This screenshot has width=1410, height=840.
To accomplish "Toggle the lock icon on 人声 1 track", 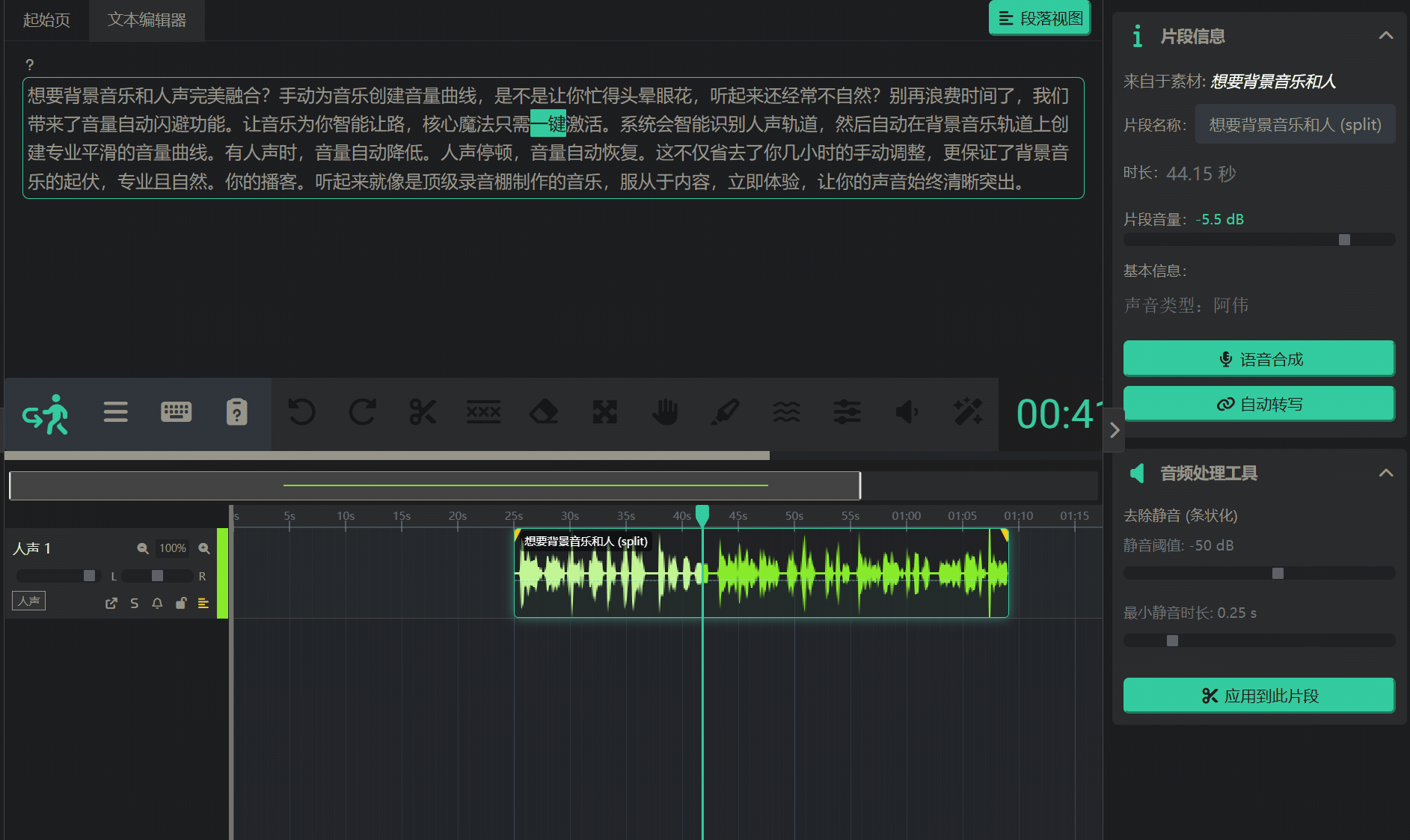I will point(180,603).
